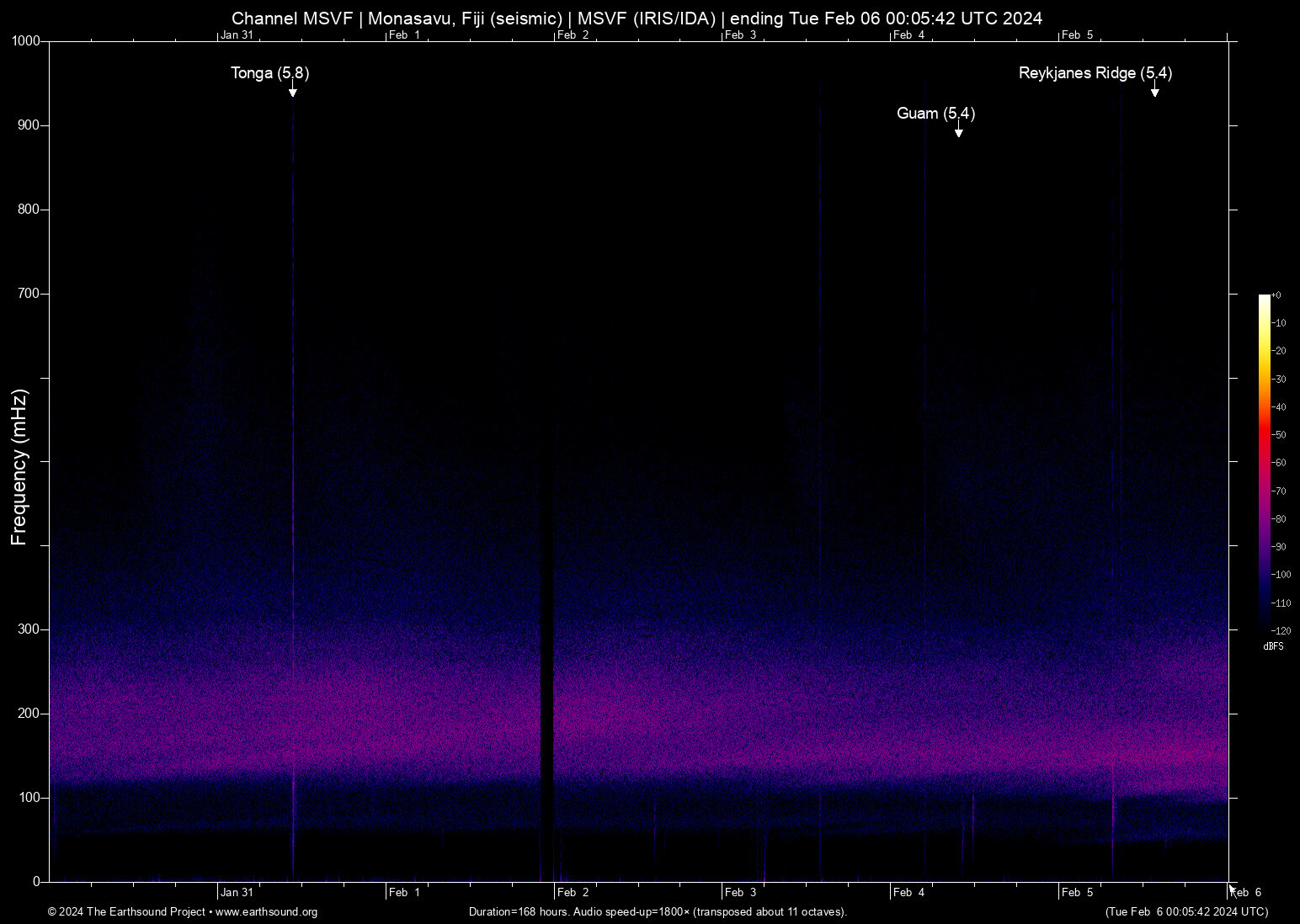1300x924 pixels.
Task: Select the Guam (5.4) event label
Action: coord(935,114)
